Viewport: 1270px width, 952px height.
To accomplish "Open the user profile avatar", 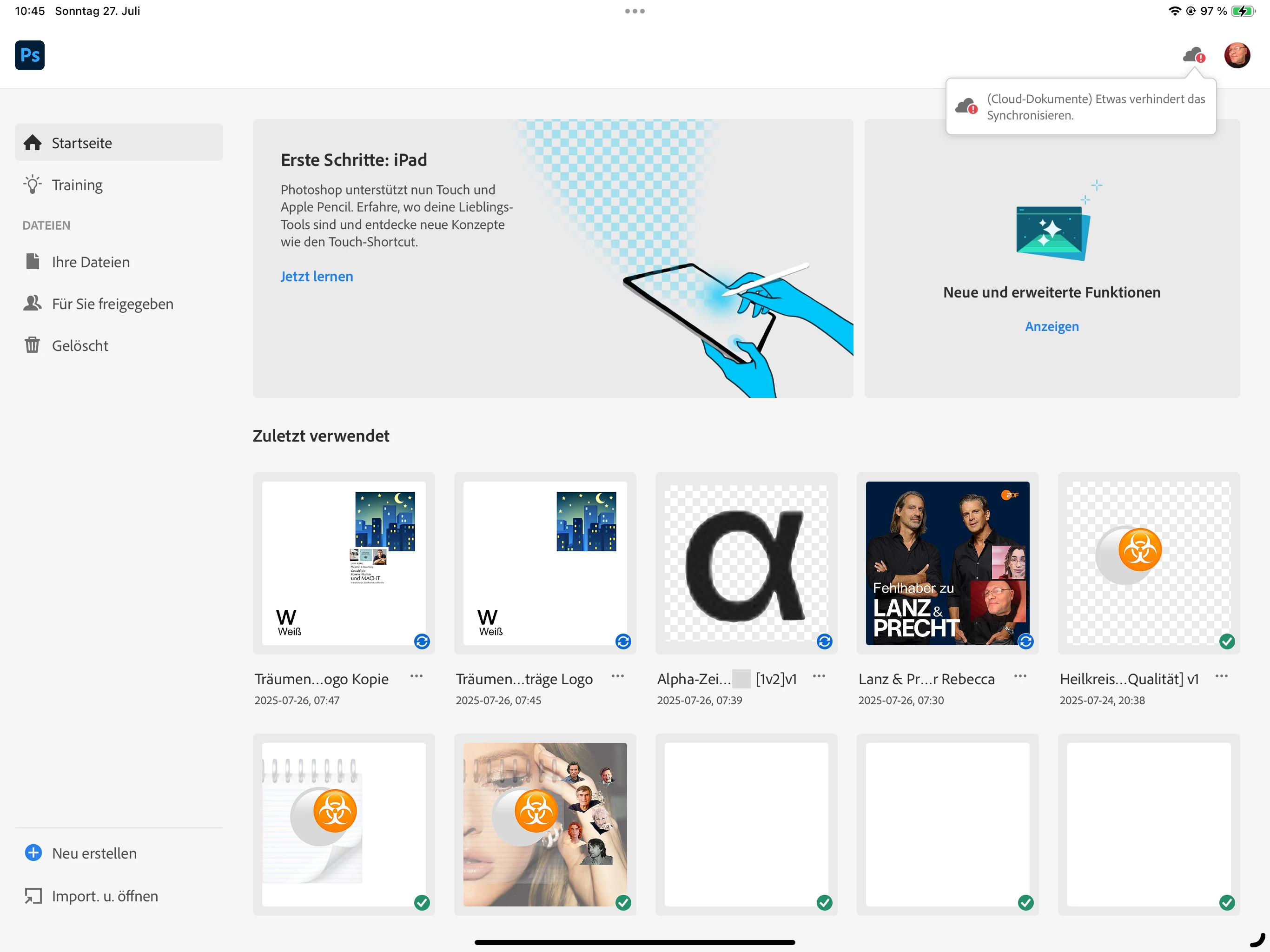I will 1237,55.
